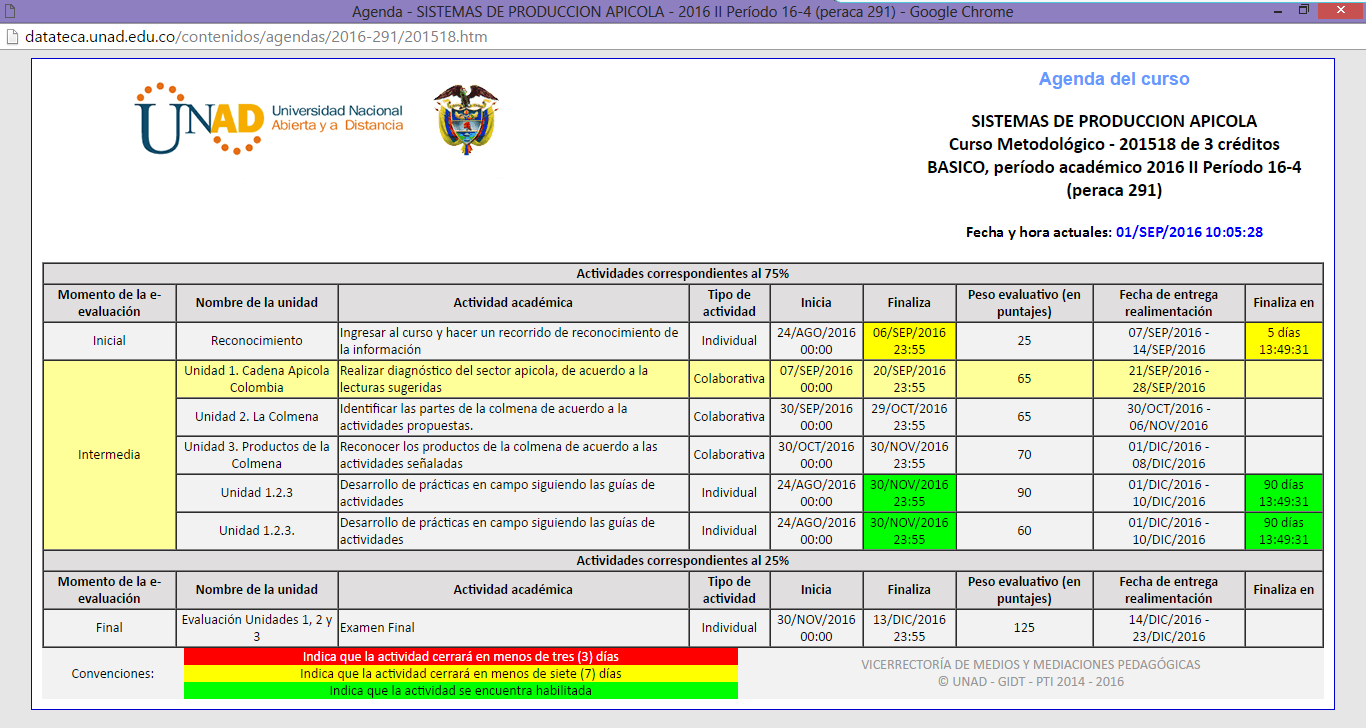Click the green 'actividad habilitada' legend bar
Image resolution: width=1366 pixels, height=728 pixels.
(460, 690)
